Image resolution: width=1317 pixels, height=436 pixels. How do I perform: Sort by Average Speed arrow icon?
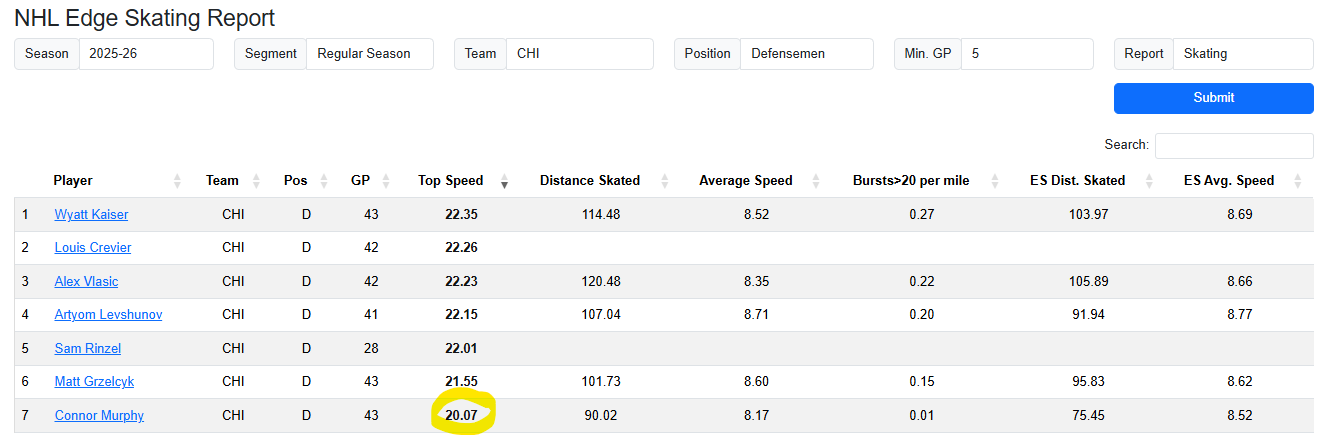[x=816, y=181]
